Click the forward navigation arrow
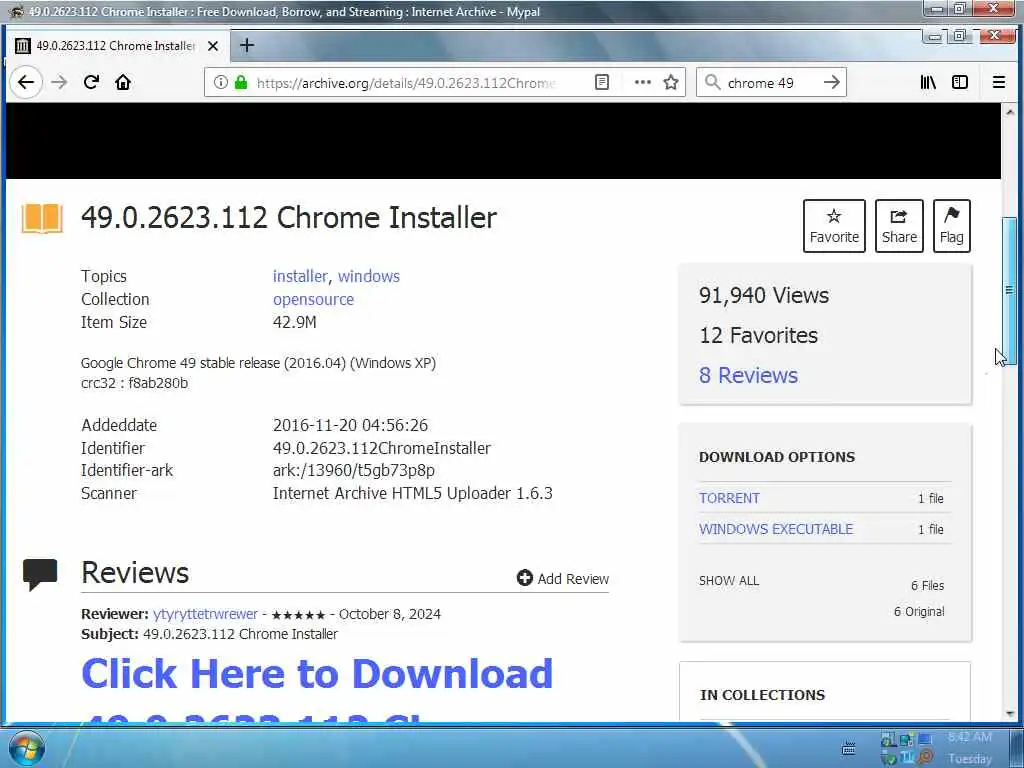 click(x=59, y=82)
